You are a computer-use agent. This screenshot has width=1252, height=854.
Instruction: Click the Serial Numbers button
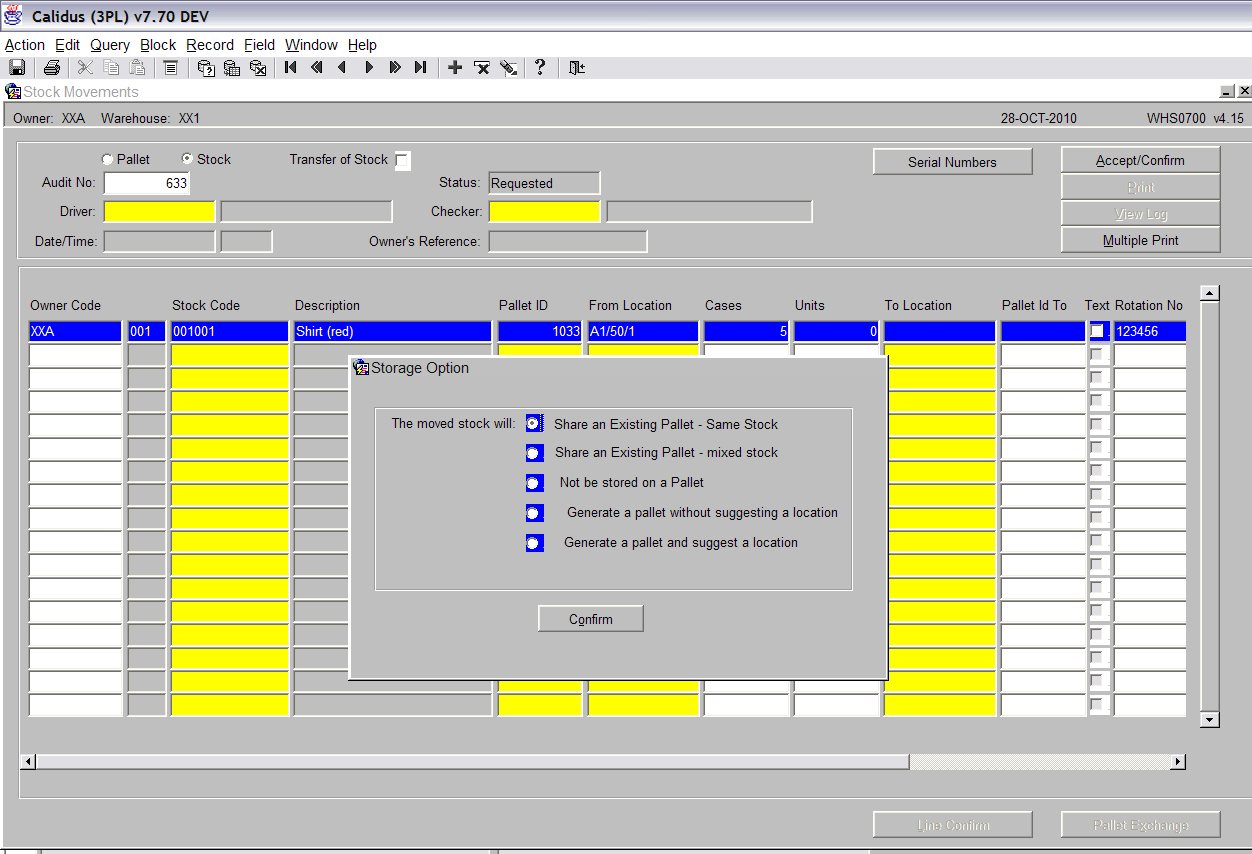[952, 162]
